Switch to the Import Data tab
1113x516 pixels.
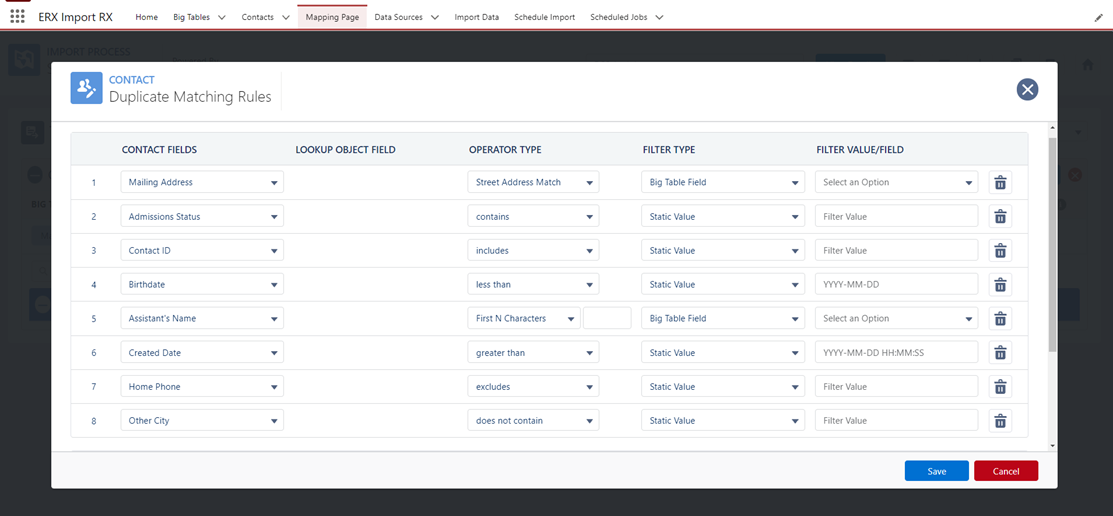(476, 17)
